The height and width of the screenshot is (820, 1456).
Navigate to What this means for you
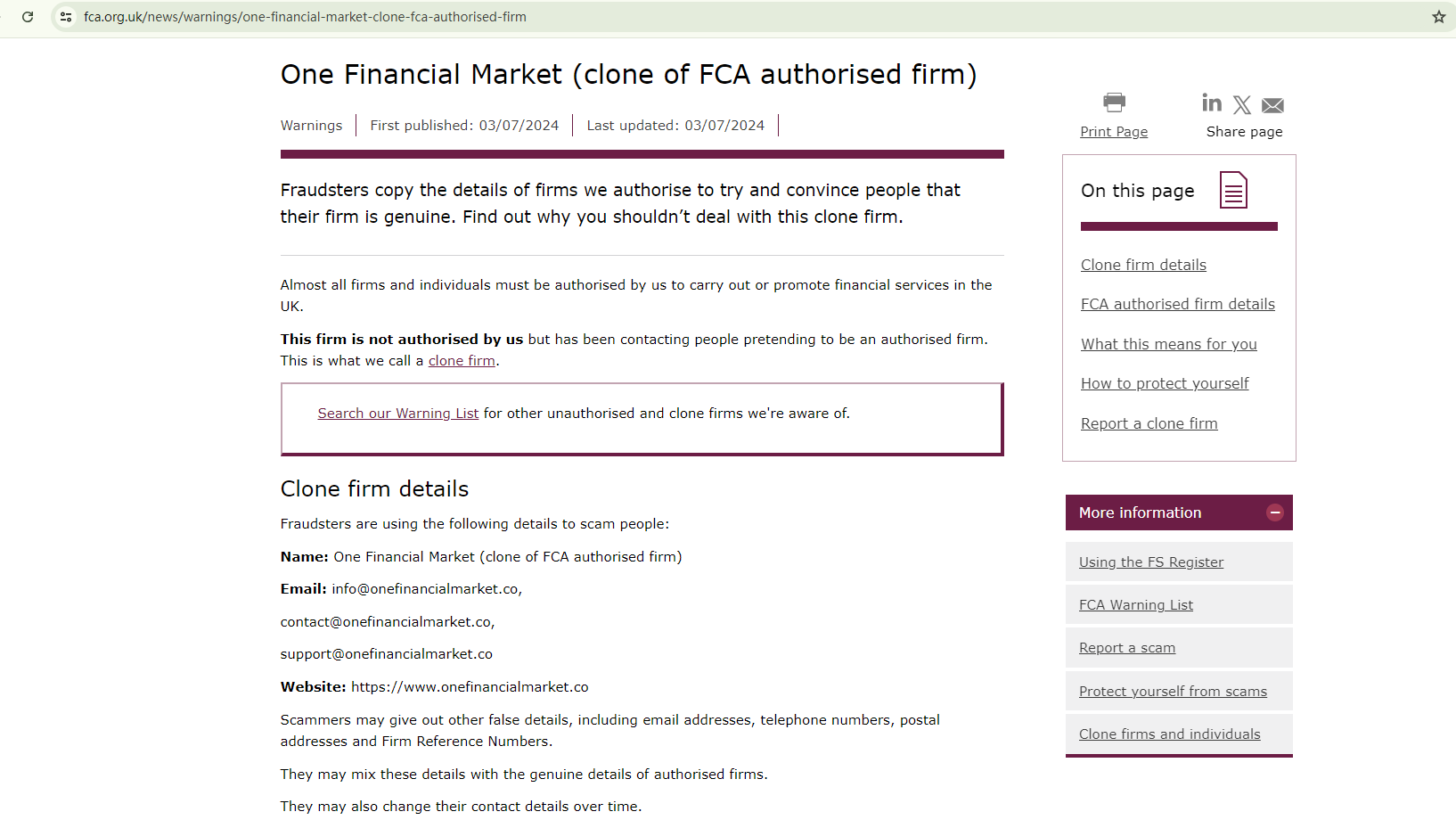tap(1168, 344)
